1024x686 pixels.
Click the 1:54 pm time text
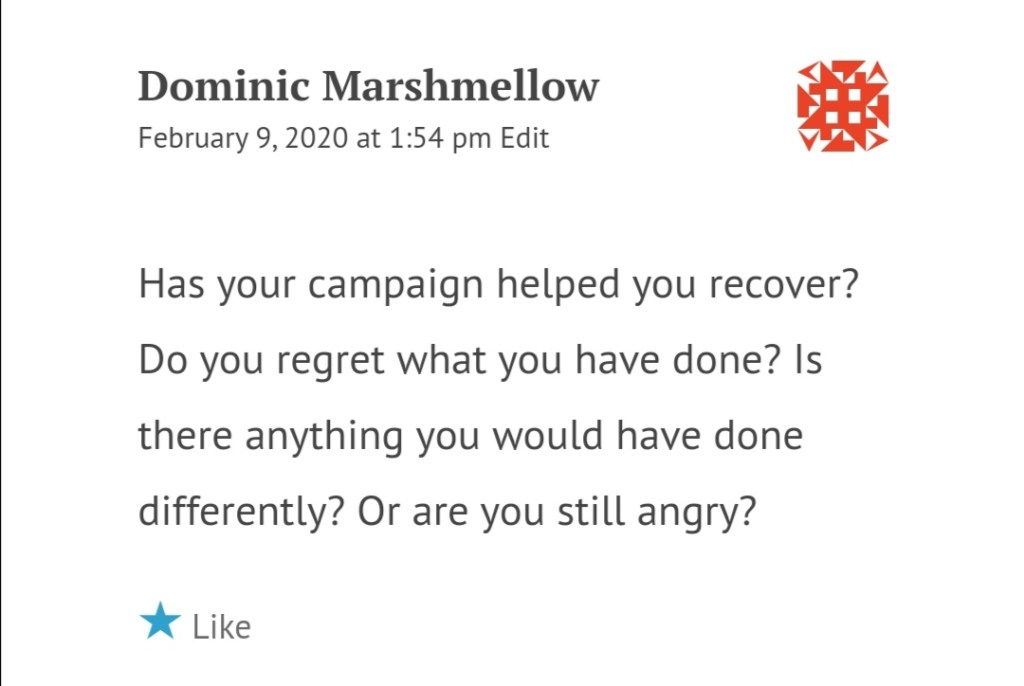438,138
